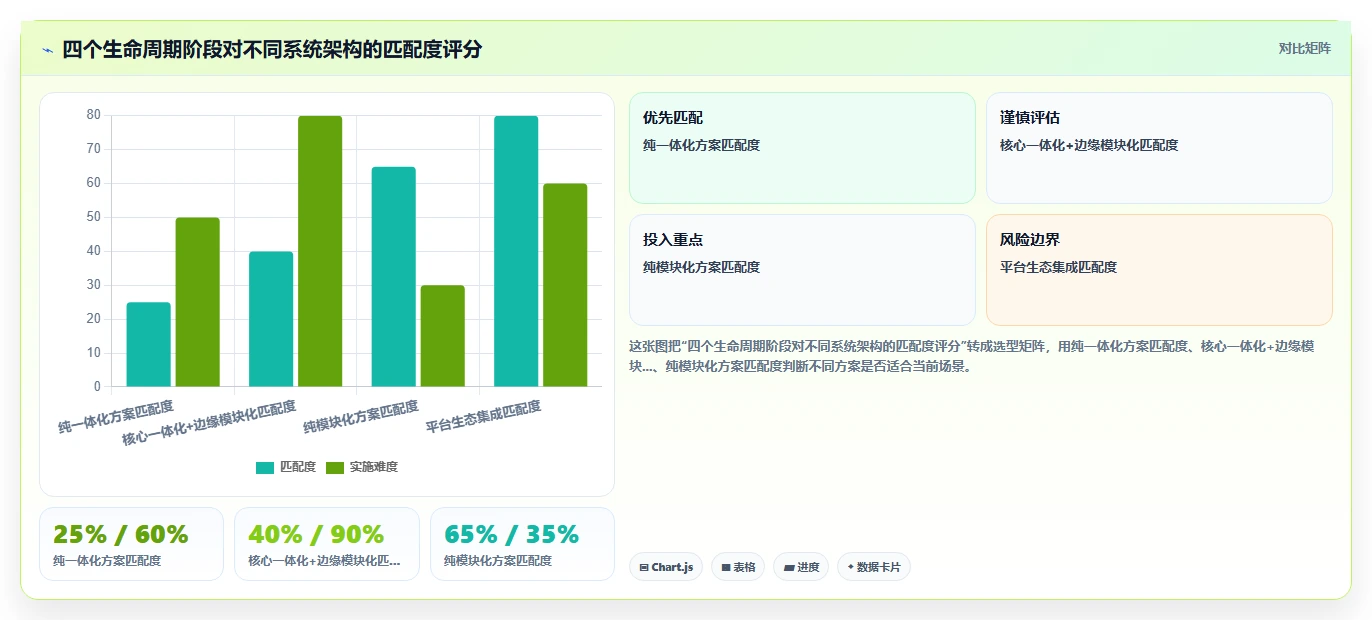Select the 进度 tag
This screenshot has height=620, width=1372.
pos(801,567)
